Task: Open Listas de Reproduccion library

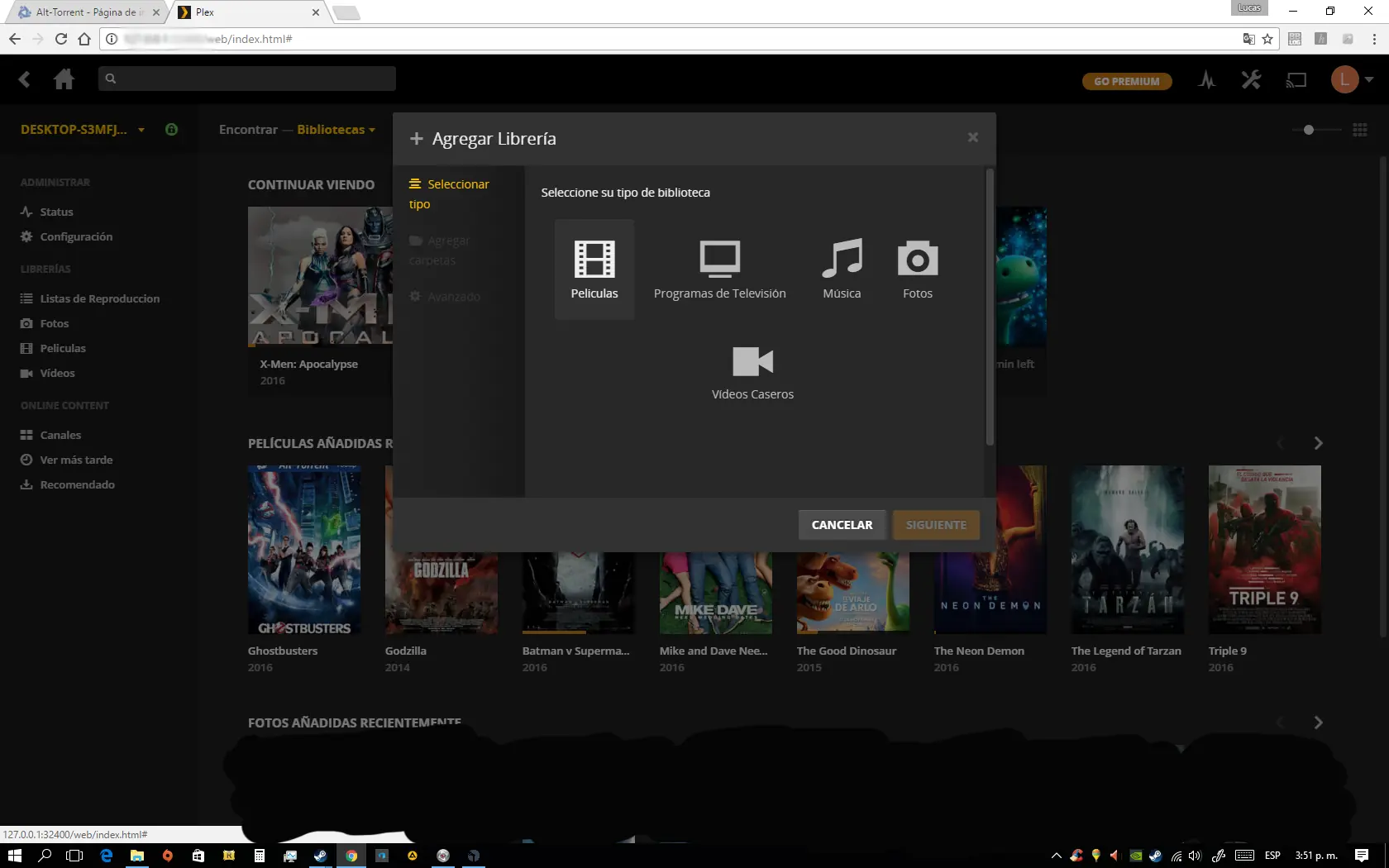Action: (89, 298)
